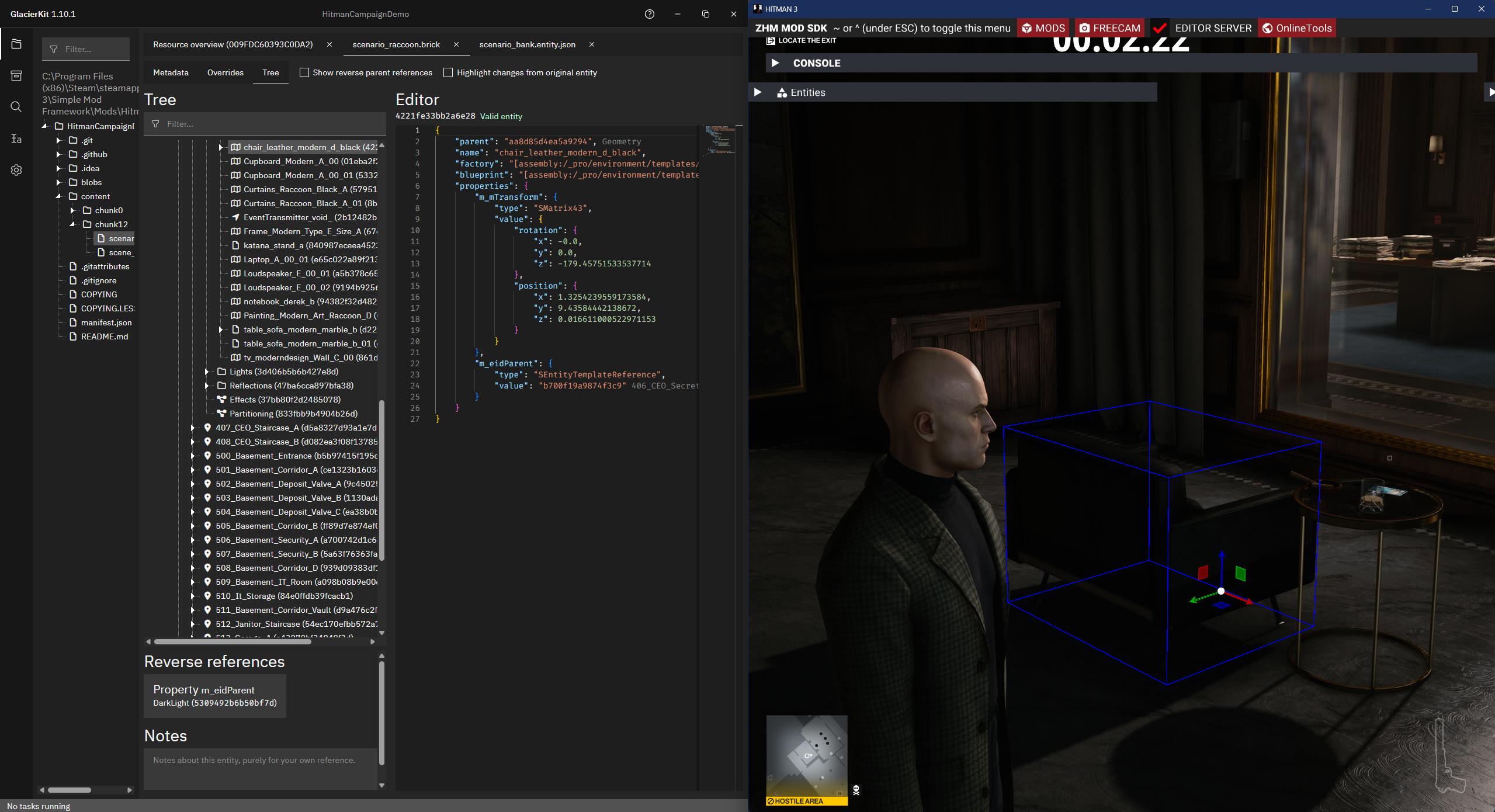This screenshot has width=1495, height=812.
Task: Click the file icon of katana_stand_a
Action: (x=235, y=245)
